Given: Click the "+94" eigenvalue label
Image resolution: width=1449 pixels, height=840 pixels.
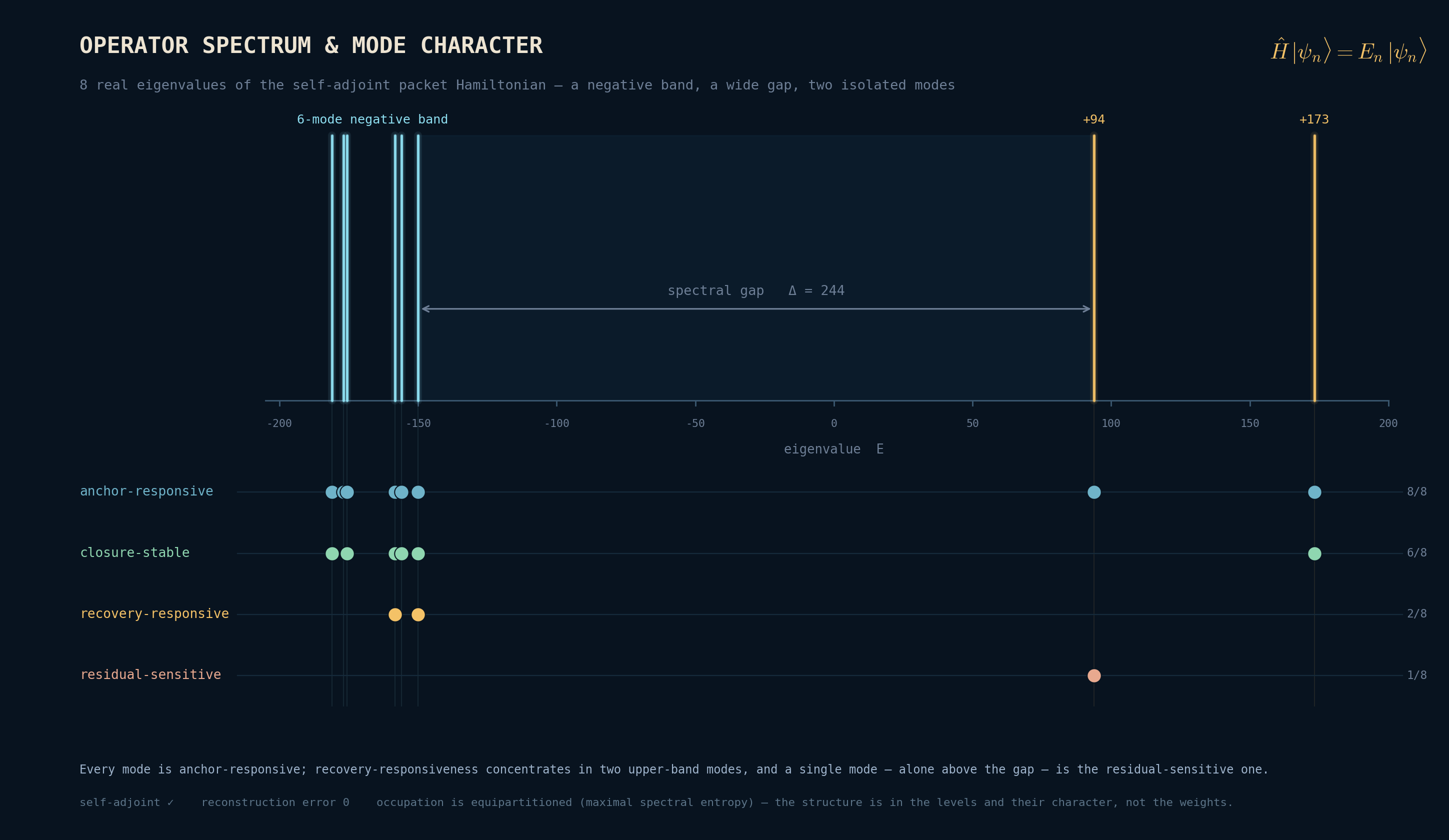Looking at the screenshot, I should click(x=1093, y=119).
